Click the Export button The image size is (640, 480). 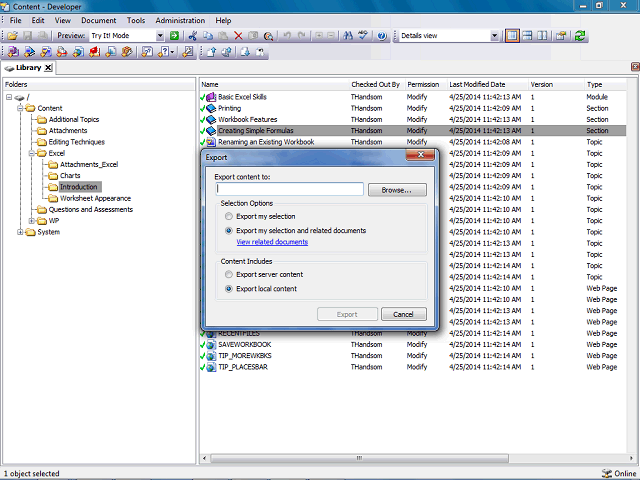click(x=347, y=314)
